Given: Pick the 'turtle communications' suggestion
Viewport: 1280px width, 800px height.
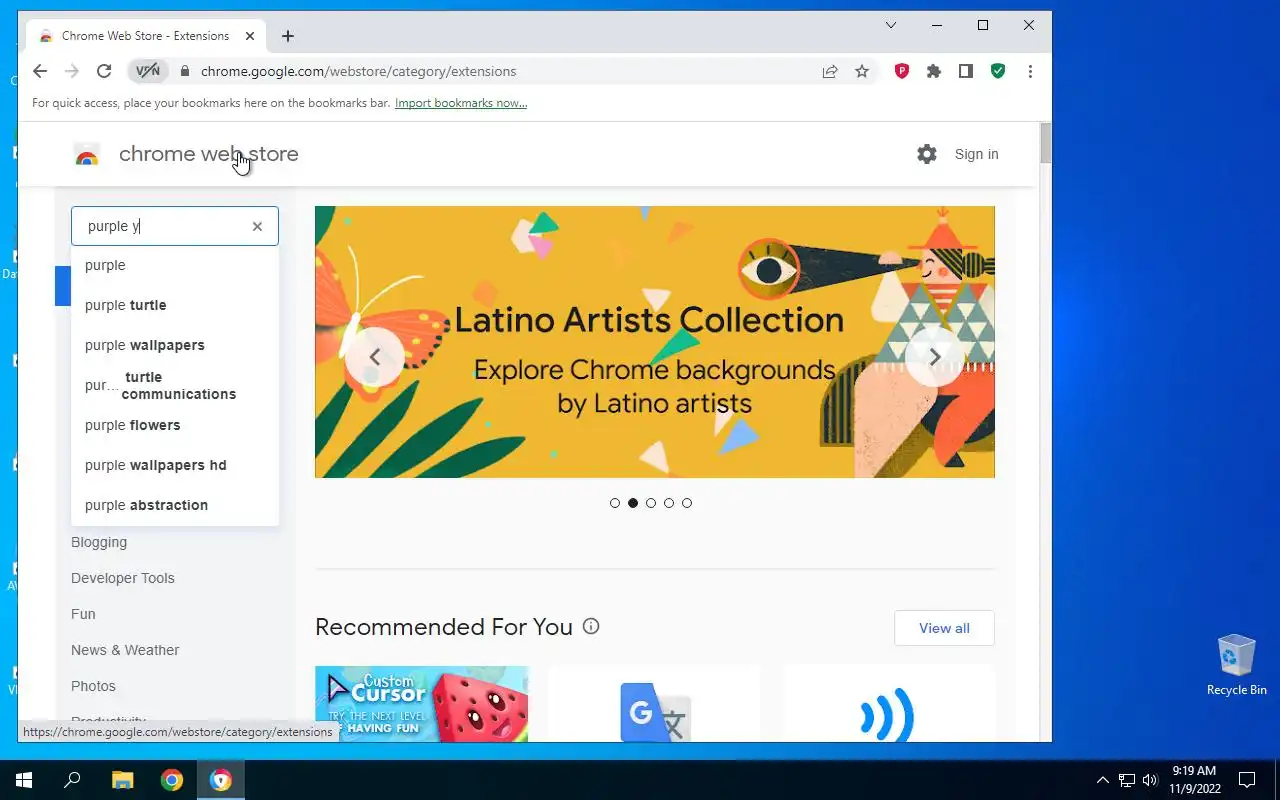Looking at the screenshot, I should tap(175, 385).
